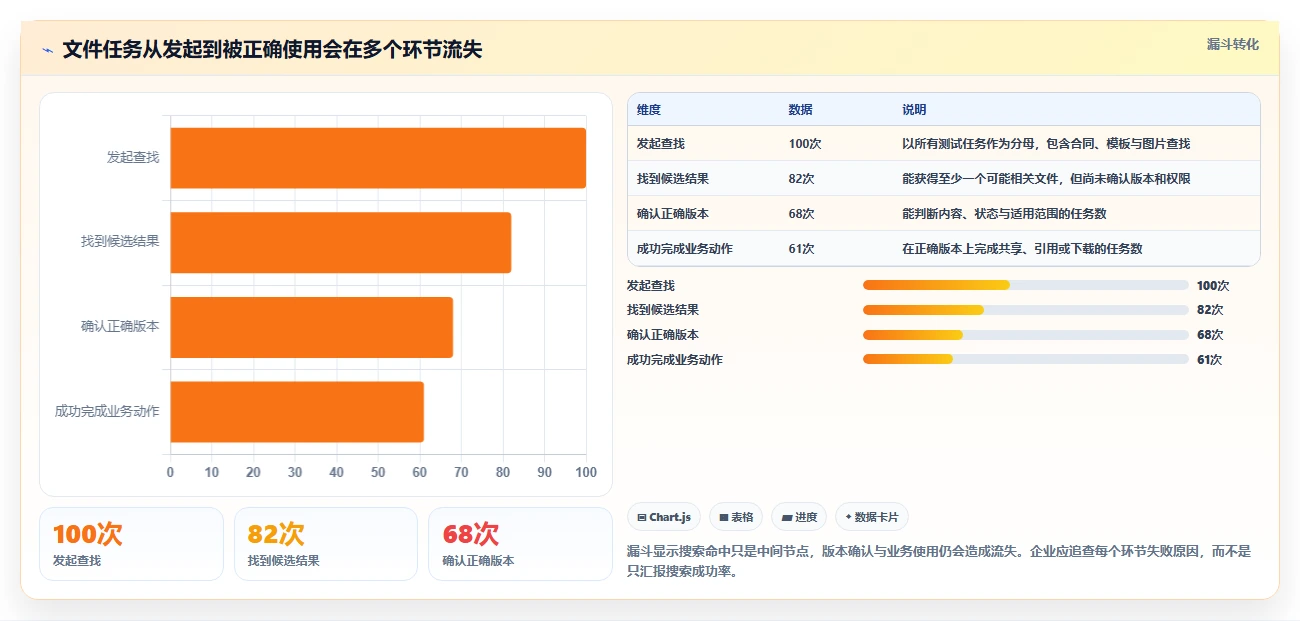Open the 100次 发起查找 data card
This screenshot has width=1300, height=621.
coord(131,544)
